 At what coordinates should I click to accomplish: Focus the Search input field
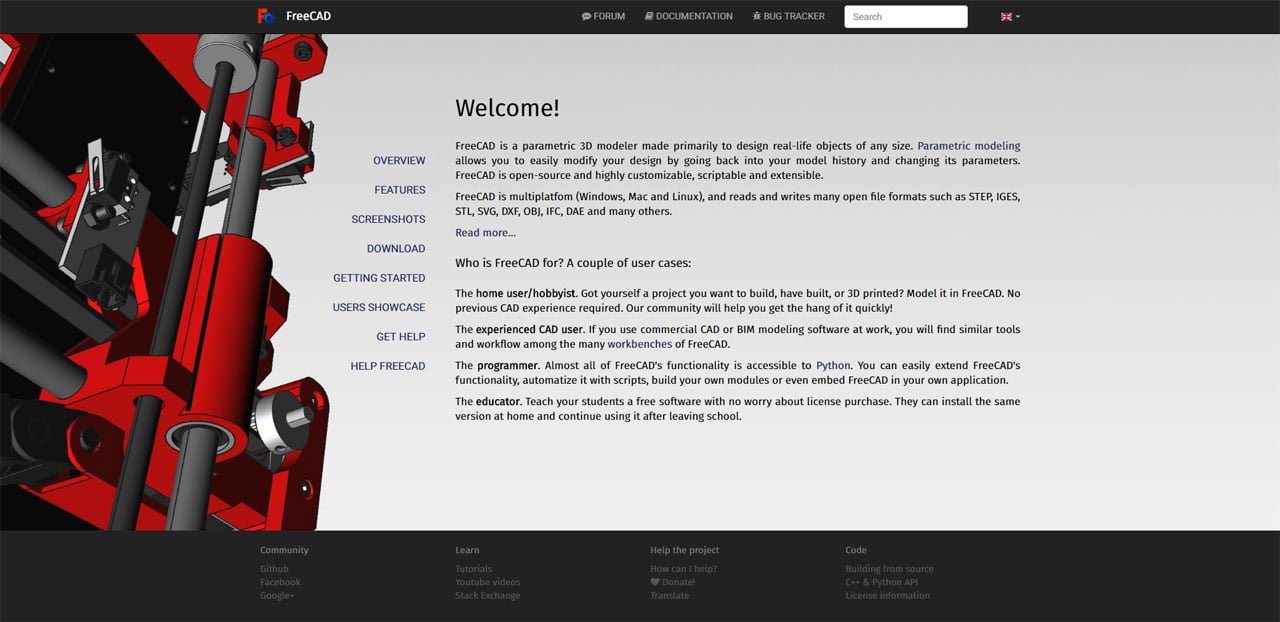click(906, 16)
